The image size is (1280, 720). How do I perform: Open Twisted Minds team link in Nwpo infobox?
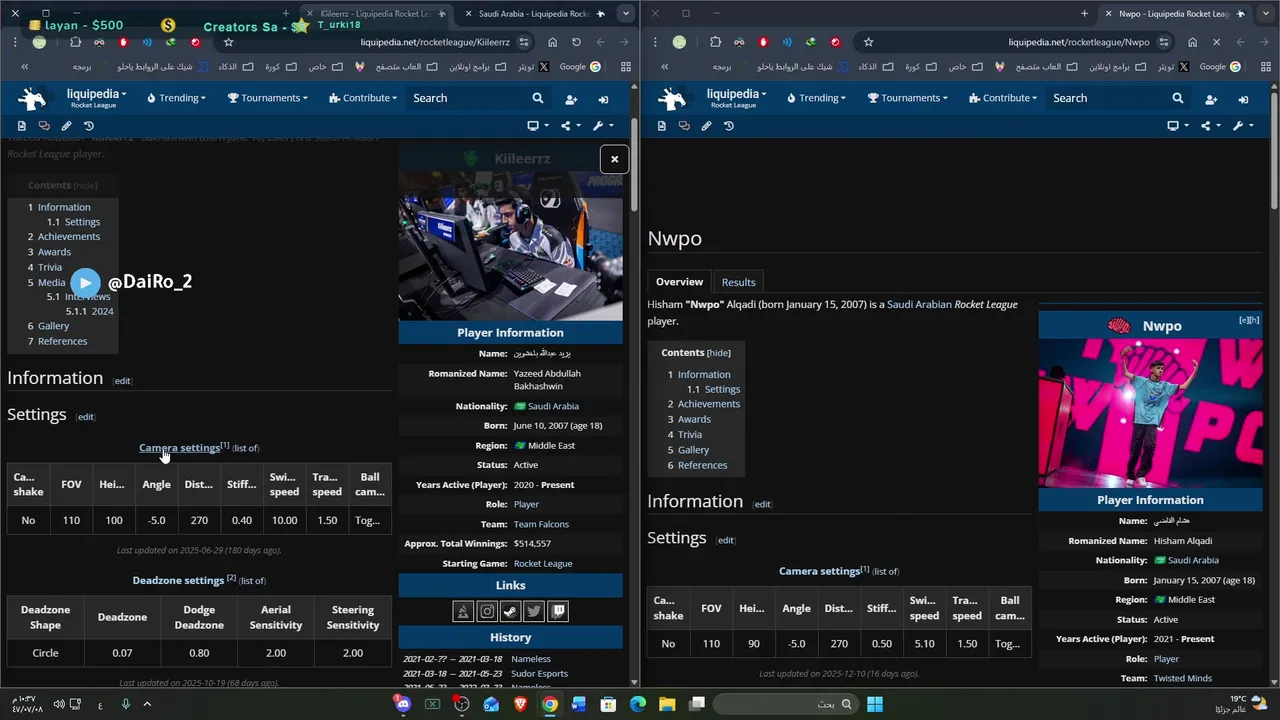click(x=1183, y=678)
